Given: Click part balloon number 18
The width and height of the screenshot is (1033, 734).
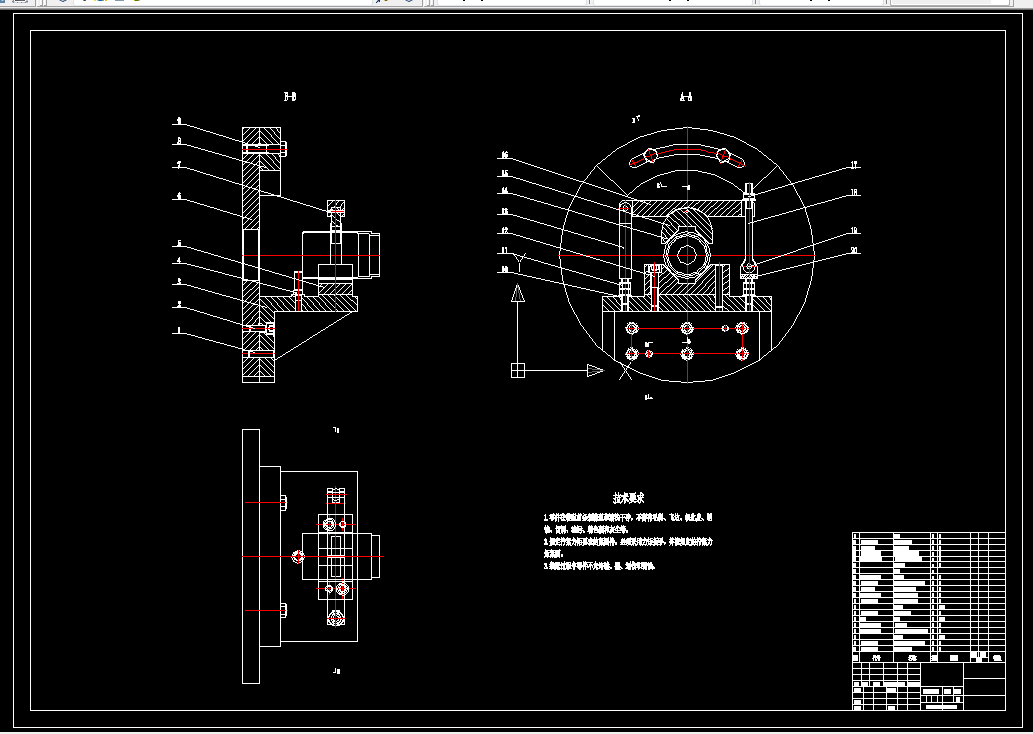Looking at the screenshot, I should [854, 193].
